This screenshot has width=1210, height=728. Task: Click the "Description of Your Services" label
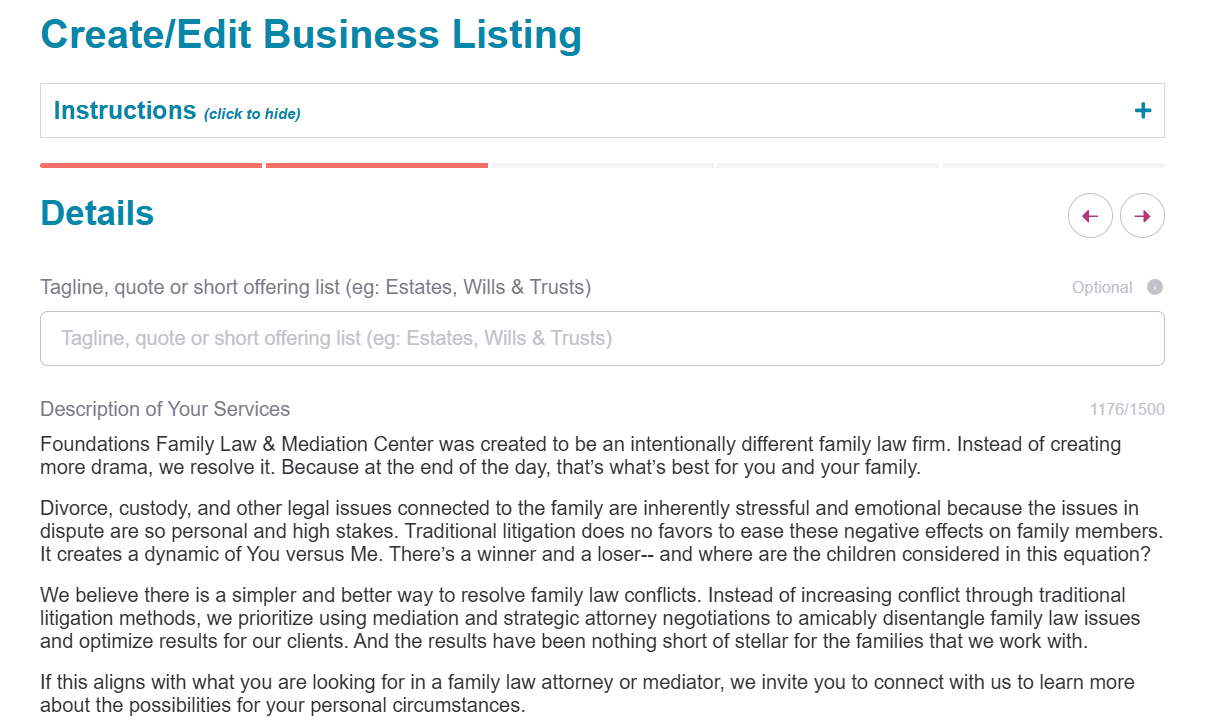tap(165, 409)
